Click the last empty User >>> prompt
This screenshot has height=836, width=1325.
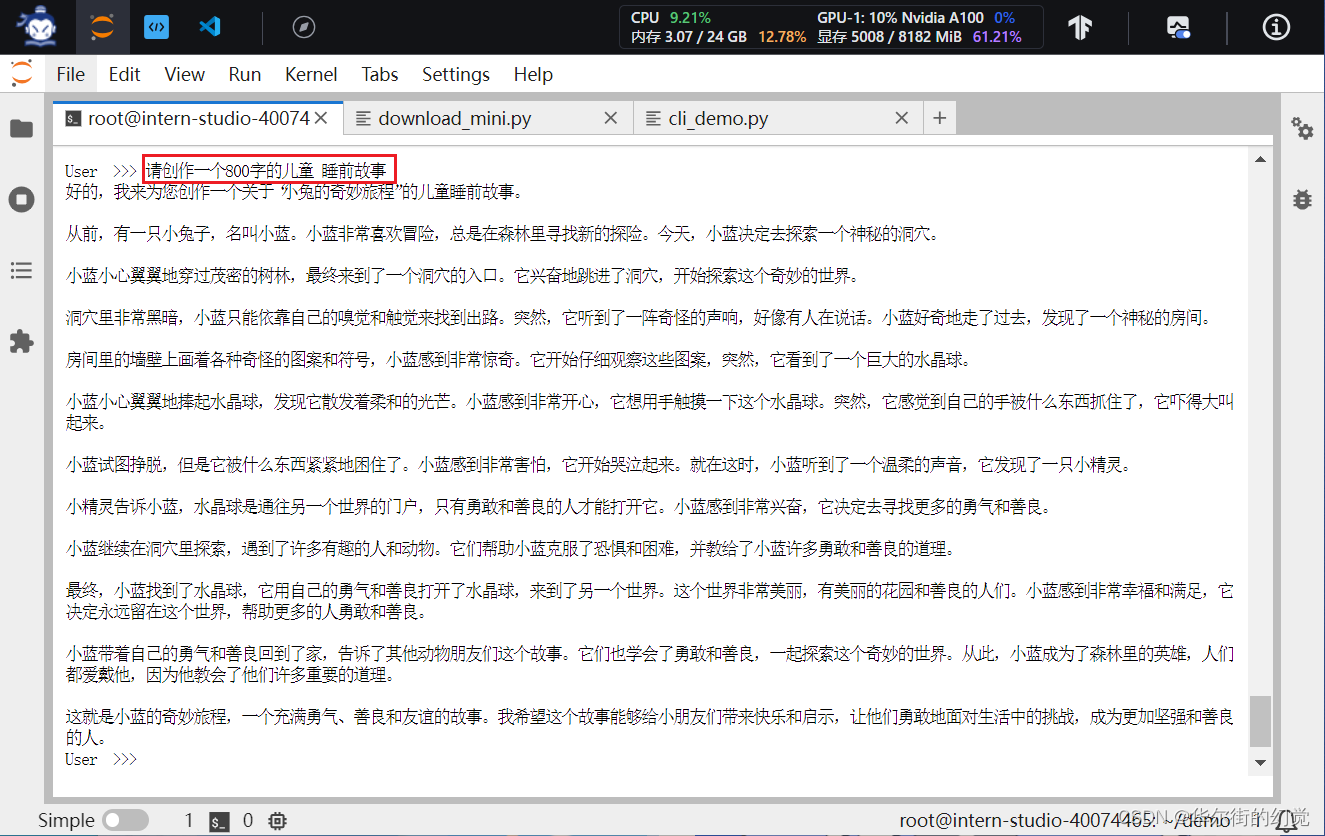click(101, 759)
